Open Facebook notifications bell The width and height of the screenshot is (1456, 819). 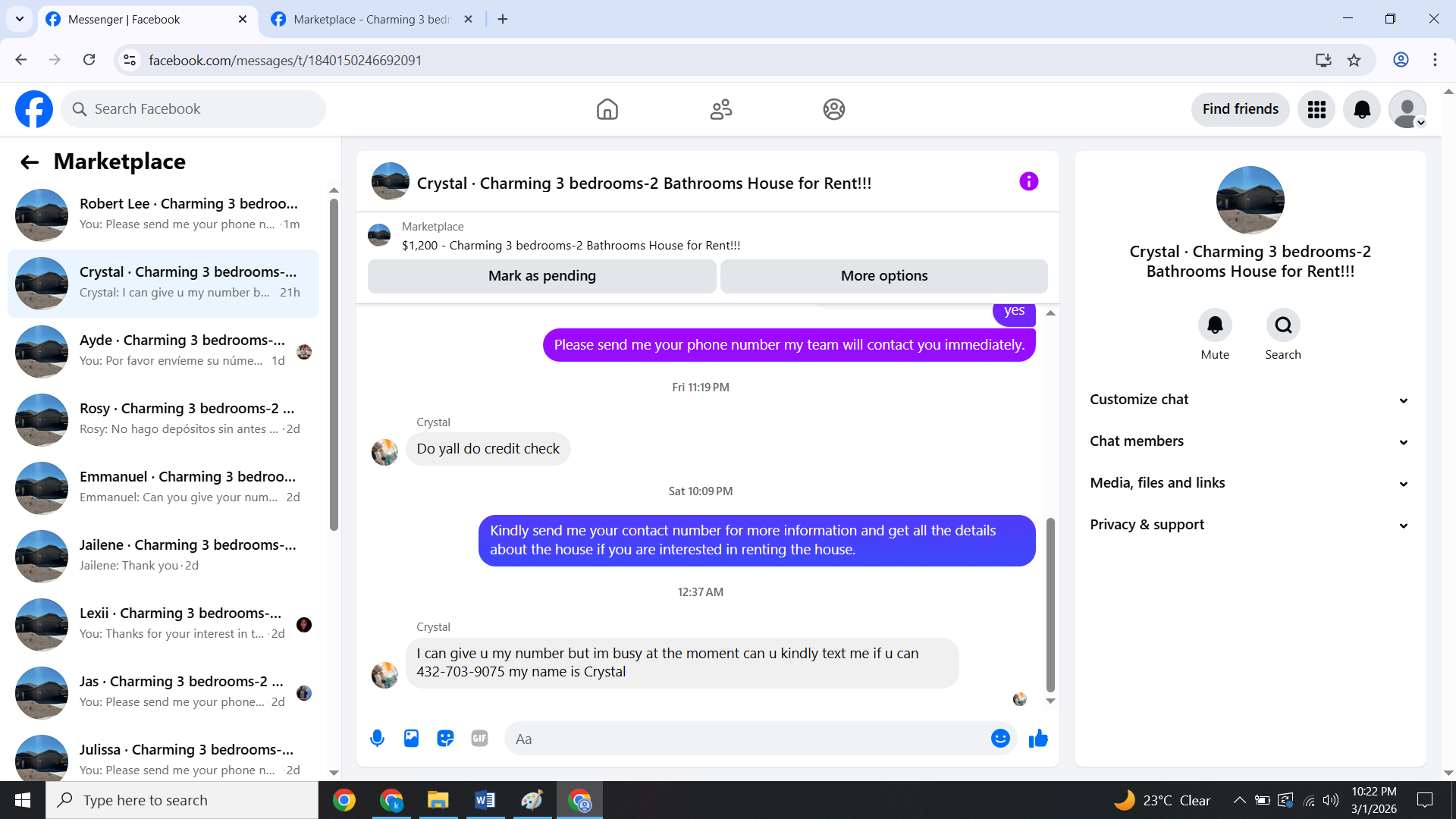(1362, 109)
